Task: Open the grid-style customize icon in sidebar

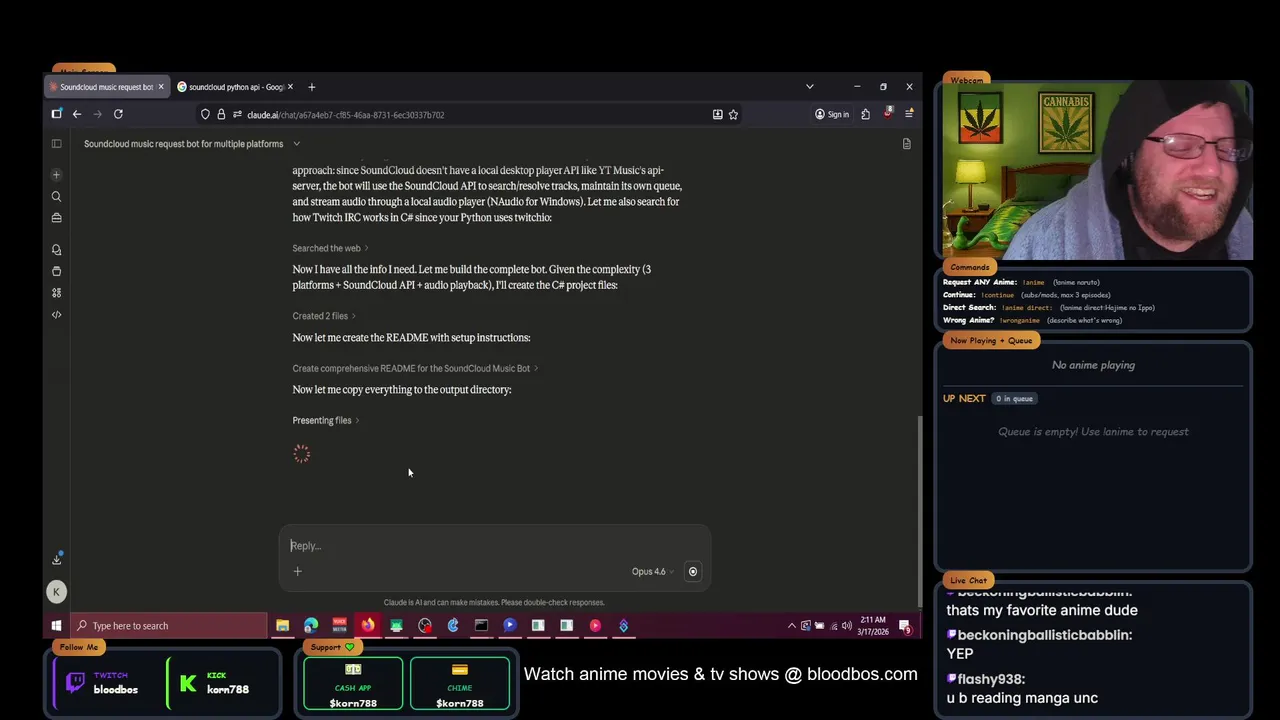Action: [56, 293]
